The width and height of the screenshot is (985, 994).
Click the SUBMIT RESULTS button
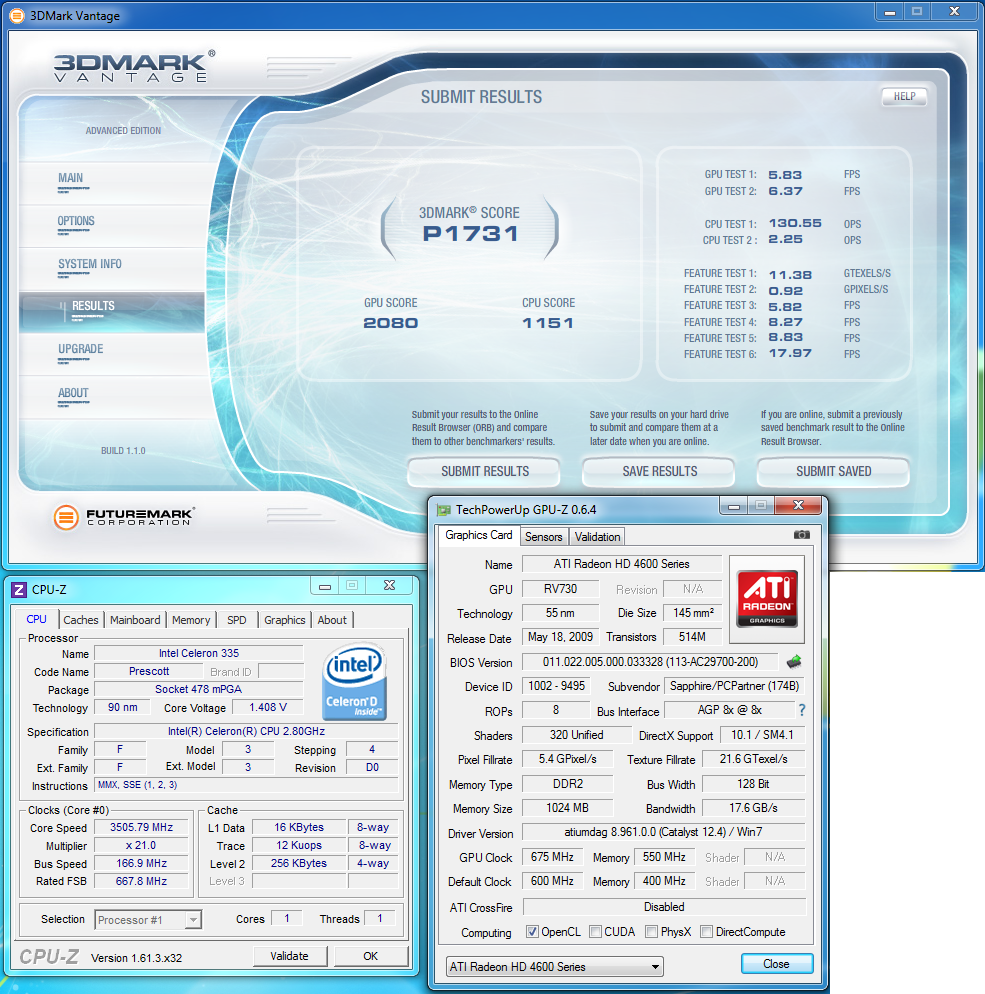click(484, 471)
